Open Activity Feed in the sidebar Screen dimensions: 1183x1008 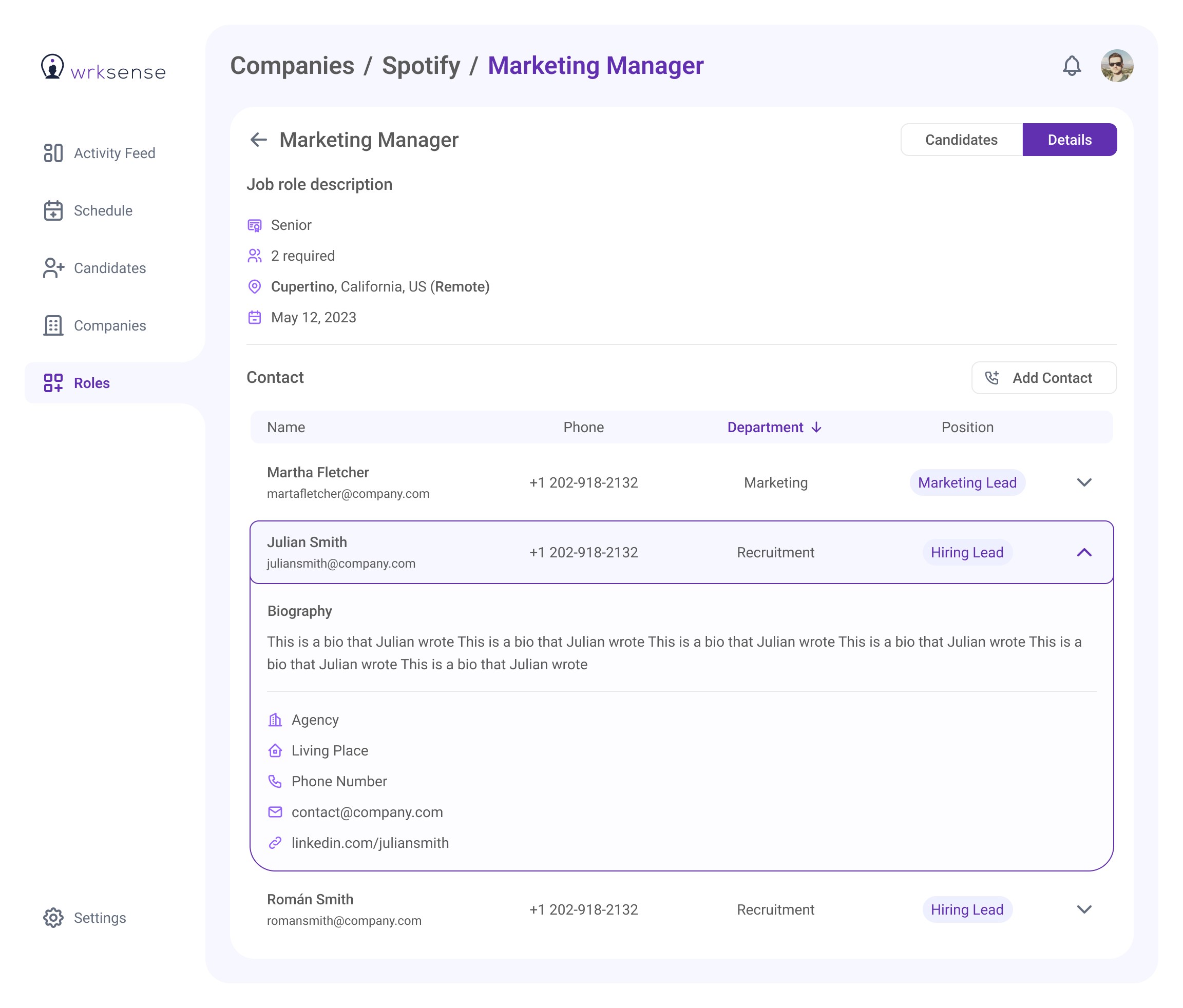[x=100, y=153]
